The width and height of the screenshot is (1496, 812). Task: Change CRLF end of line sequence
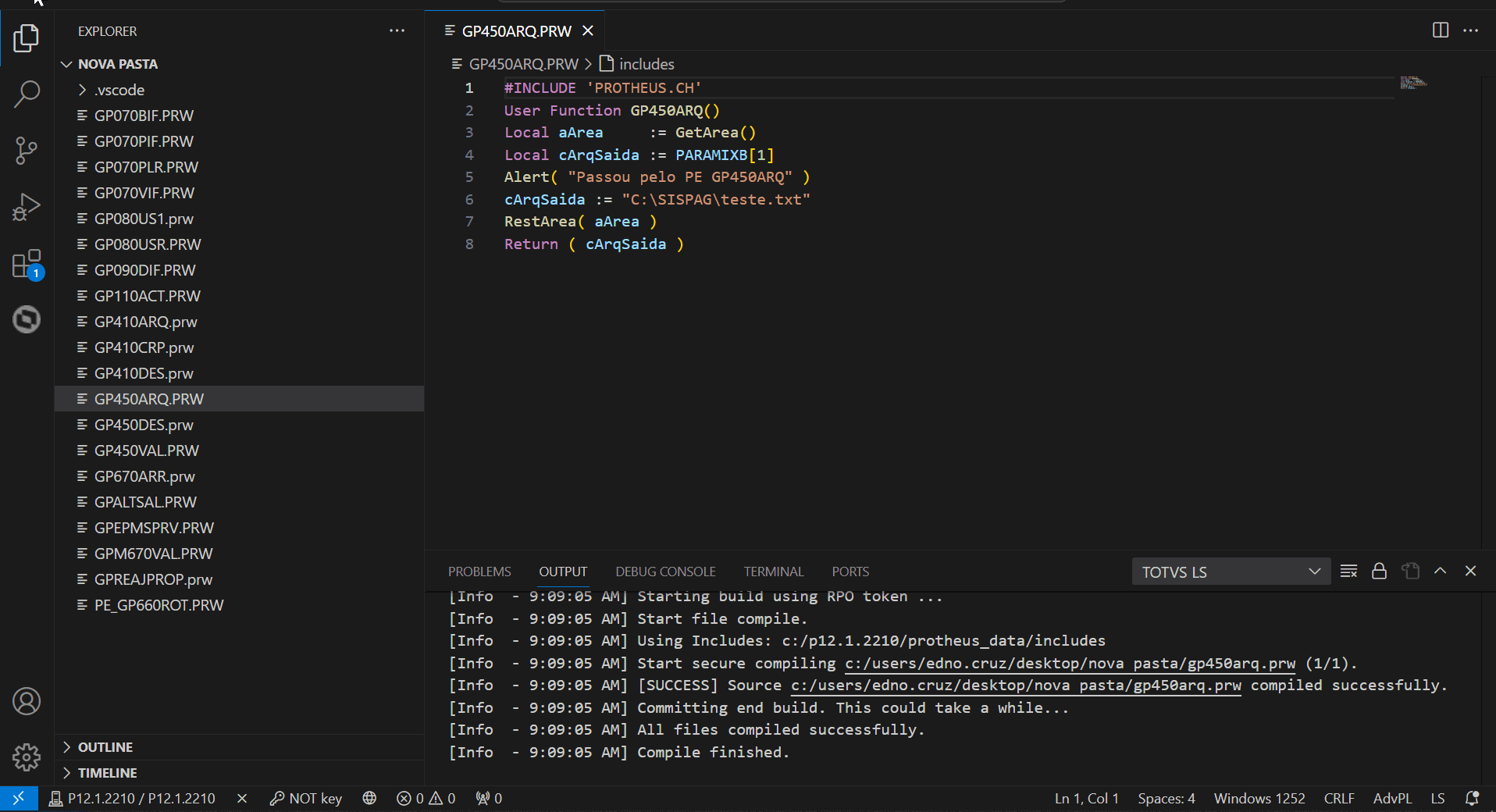1339,798
